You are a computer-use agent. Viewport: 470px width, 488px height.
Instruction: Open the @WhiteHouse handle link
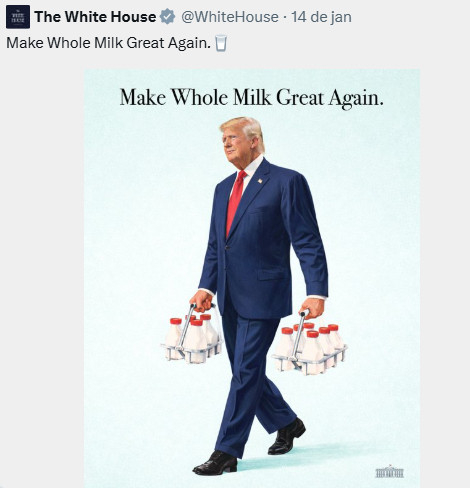(230, 17)
